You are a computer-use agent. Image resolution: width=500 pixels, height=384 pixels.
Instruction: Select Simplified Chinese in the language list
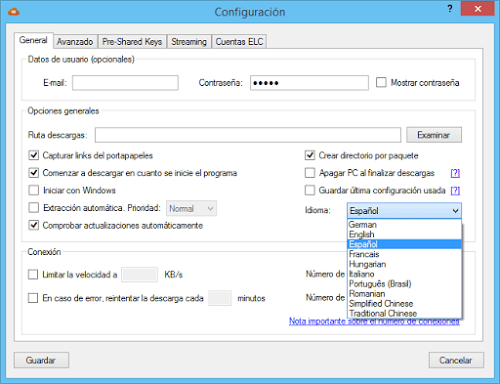404,304
